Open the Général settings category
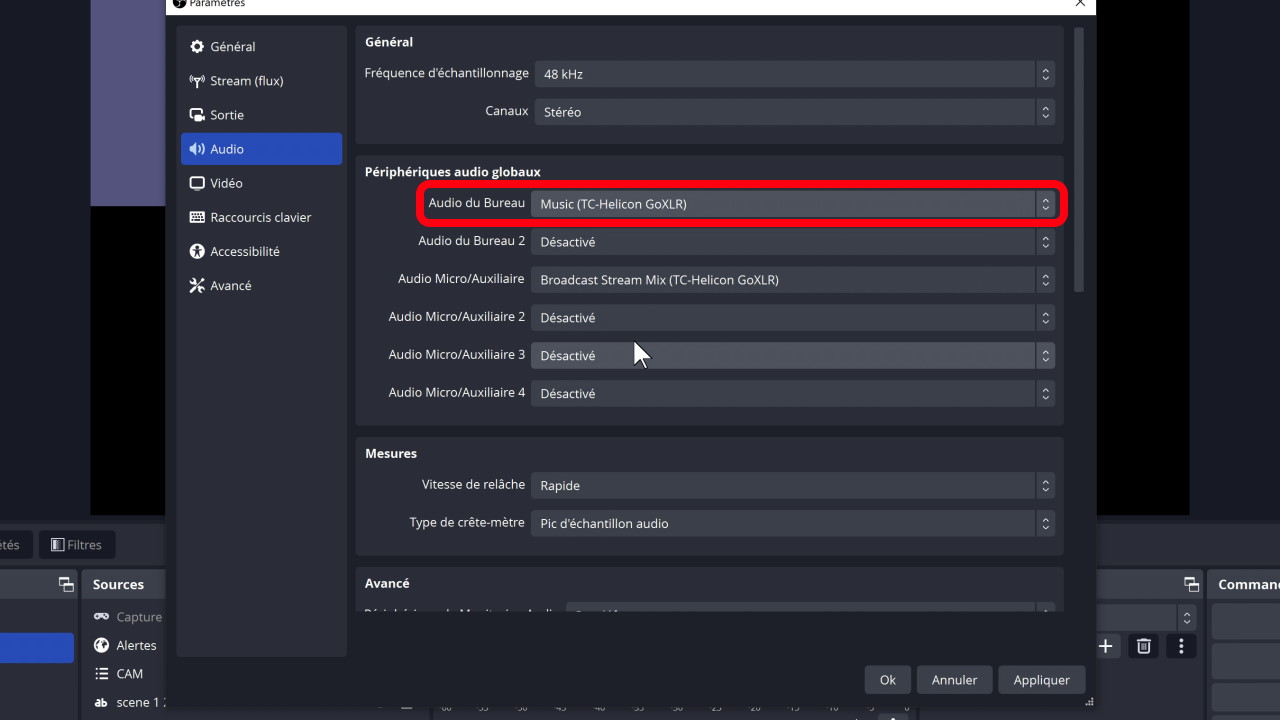Image resolution: width=1280 pixels, height=720 pixels. click(x=232, y=47)
